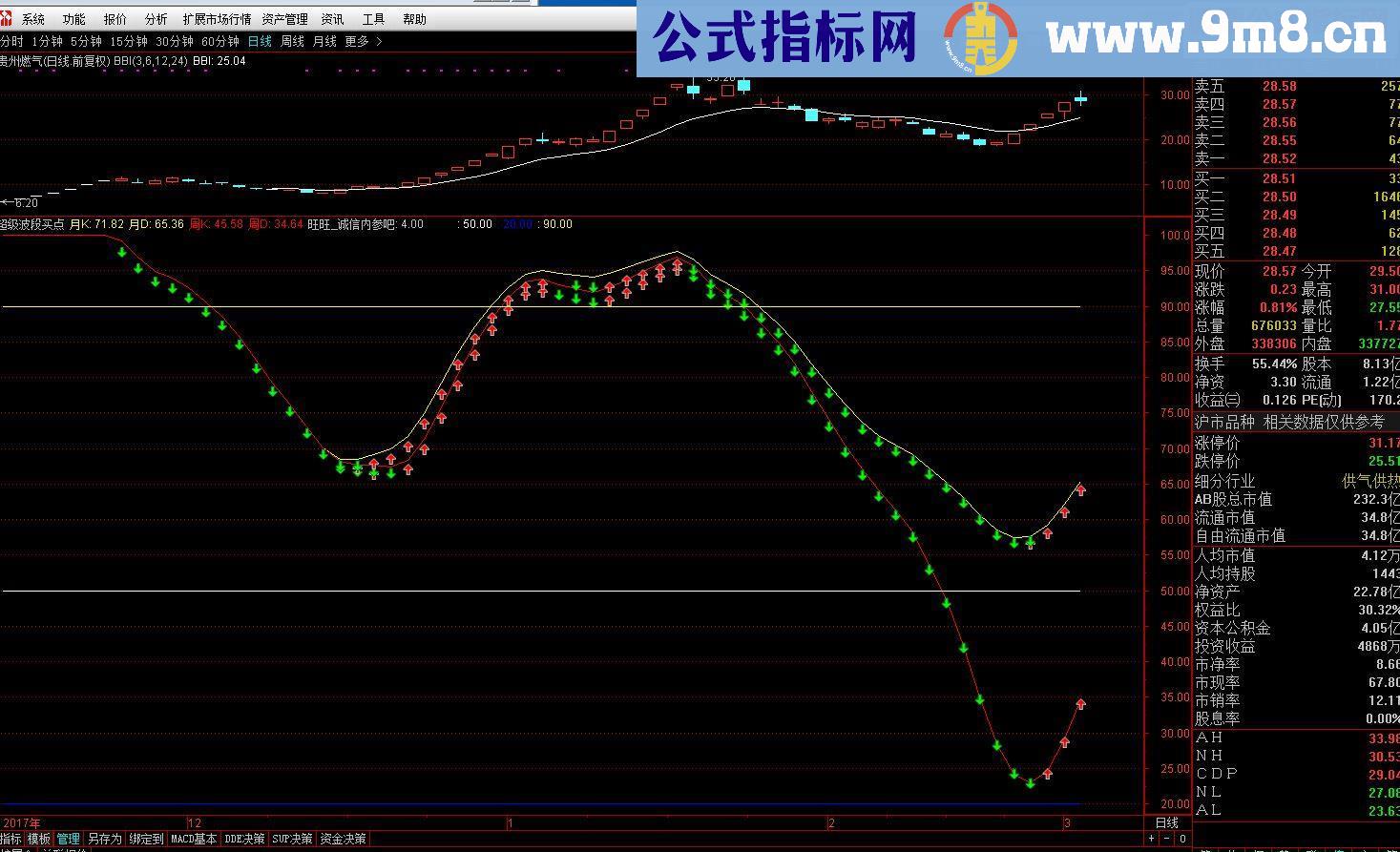Open the MACD基本 panel

point(194,838)
